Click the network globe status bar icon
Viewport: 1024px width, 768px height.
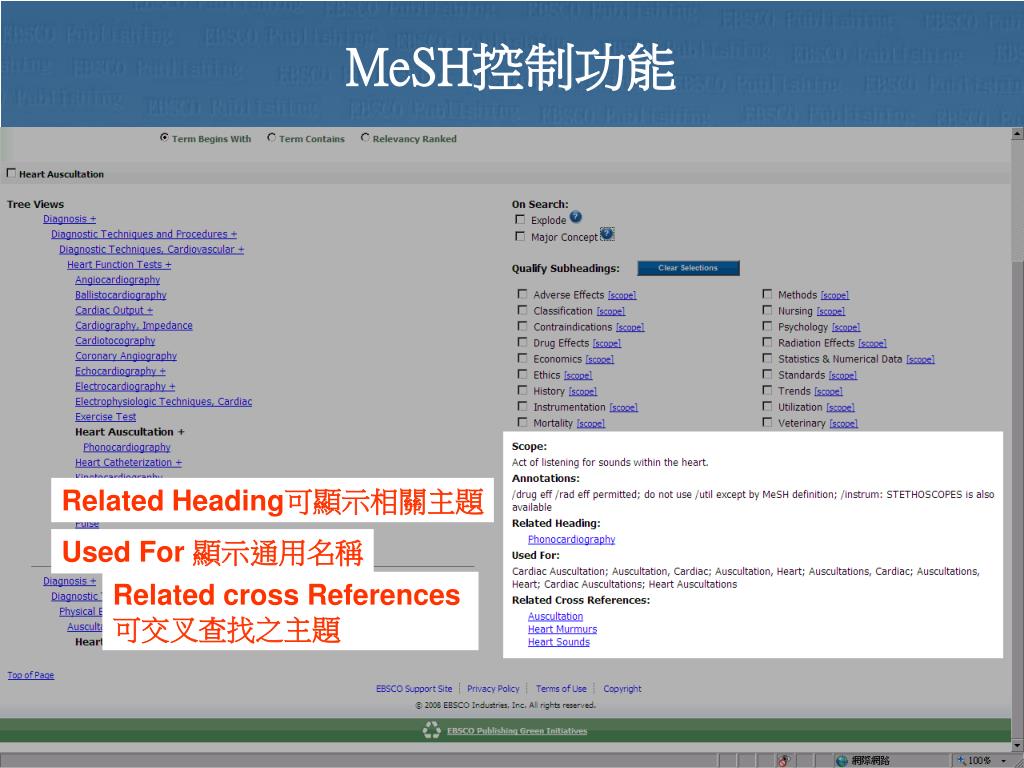click(x=842, y=761)
